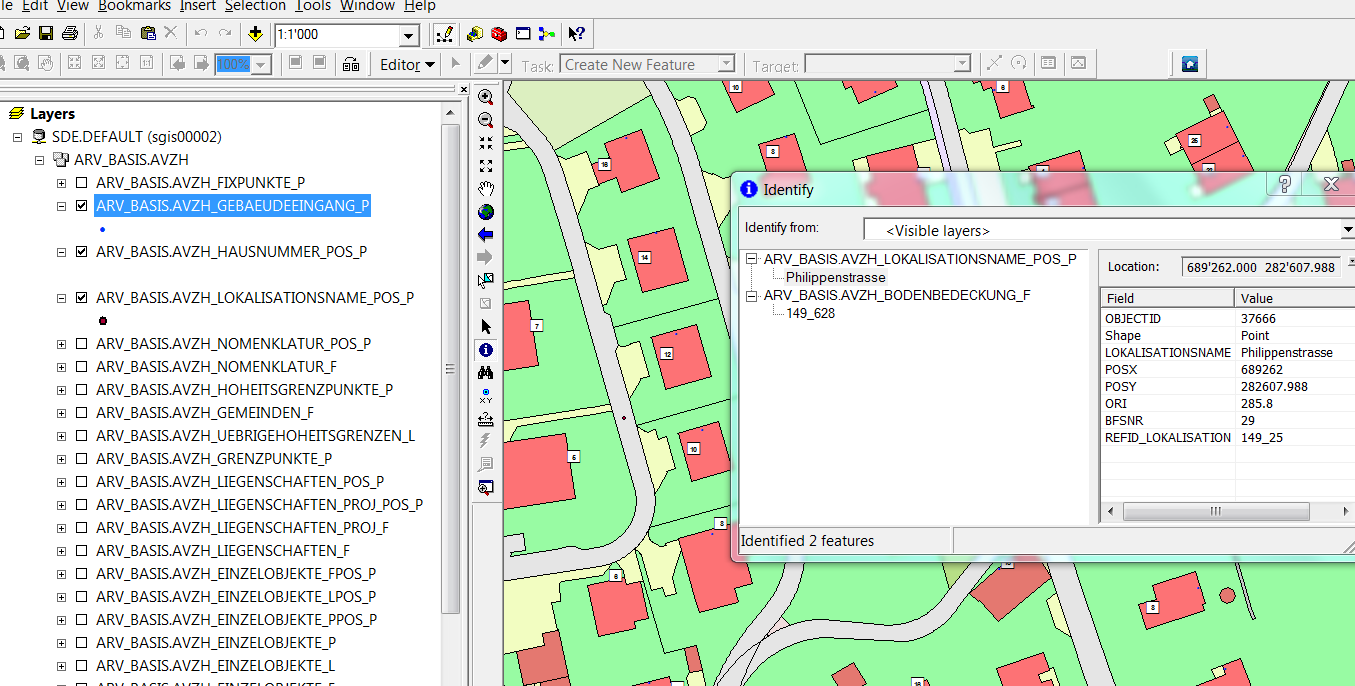Uncheck the AVZH_GEBAEUDEEINGANG_P layer
This screenshot has height=686, width=1355.
[x=82, y=206]
